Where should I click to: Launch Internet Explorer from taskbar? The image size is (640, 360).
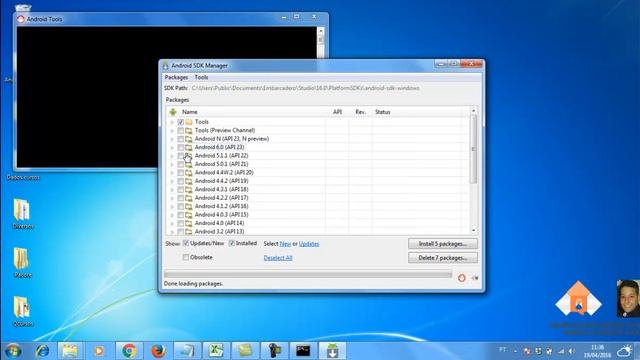tap(42, 351)
